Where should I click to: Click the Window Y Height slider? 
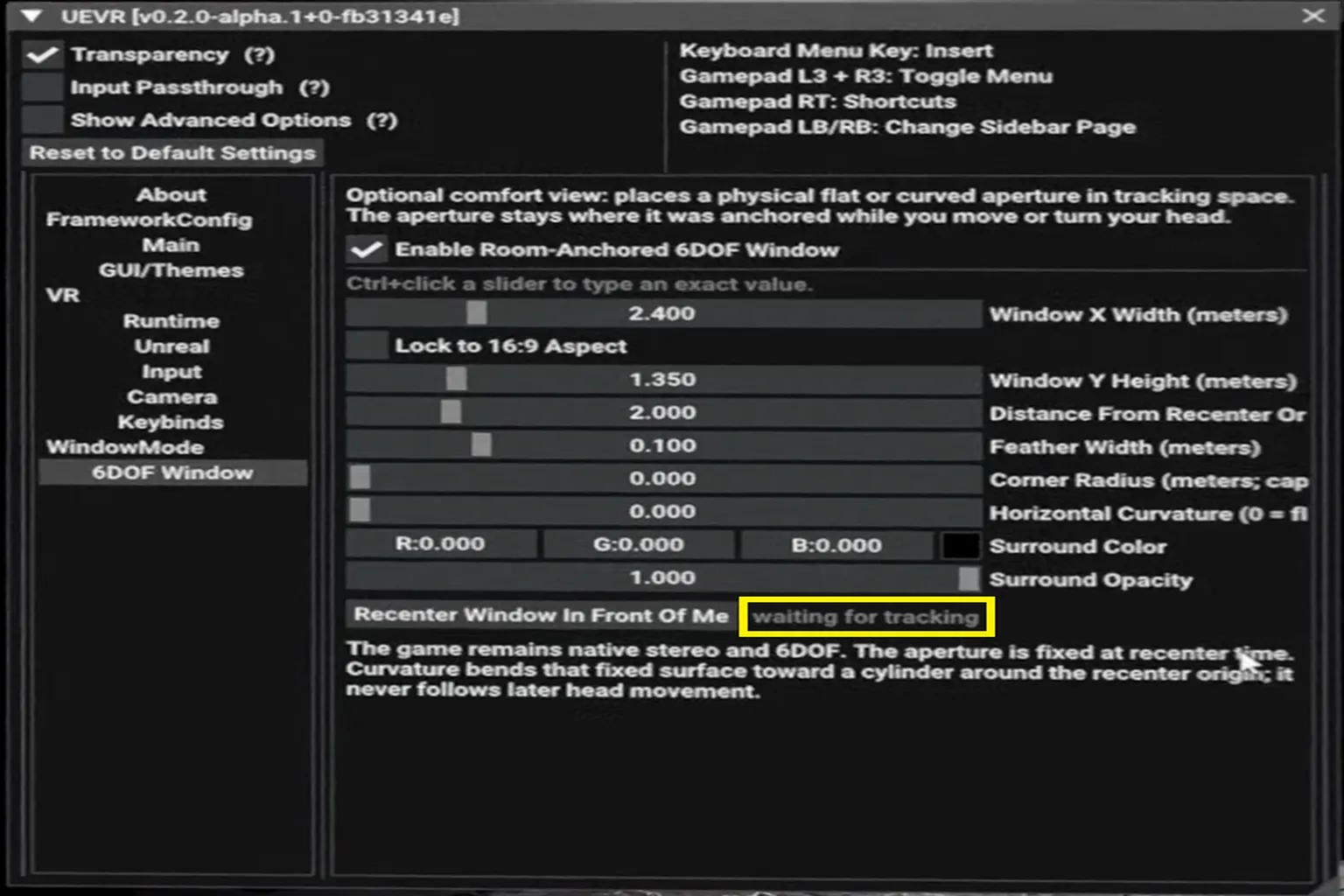click(x=663, y=380)
